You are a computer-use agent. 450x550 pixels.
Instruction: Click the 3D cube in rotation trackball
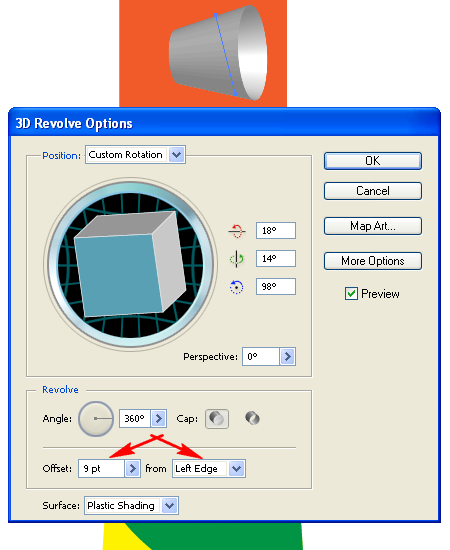pos(130,265)
